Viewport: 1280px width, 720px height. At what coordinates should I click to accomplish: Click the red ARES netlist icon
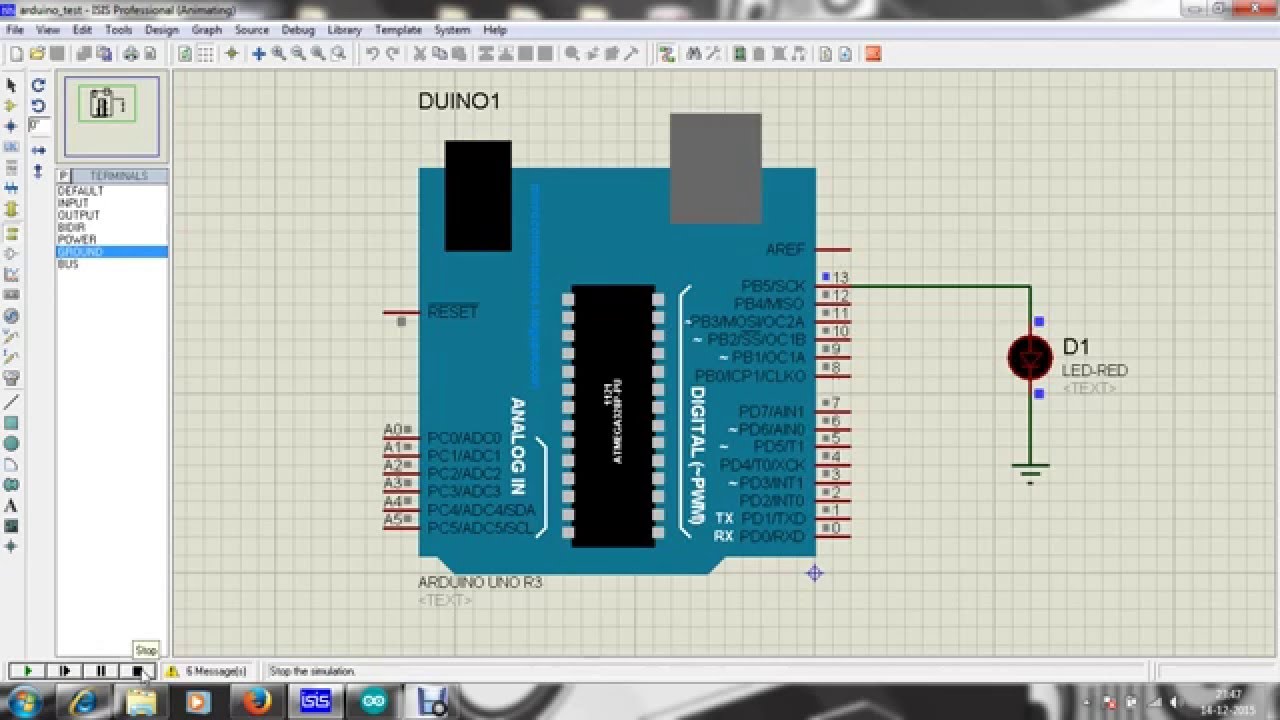pos(873,54)
